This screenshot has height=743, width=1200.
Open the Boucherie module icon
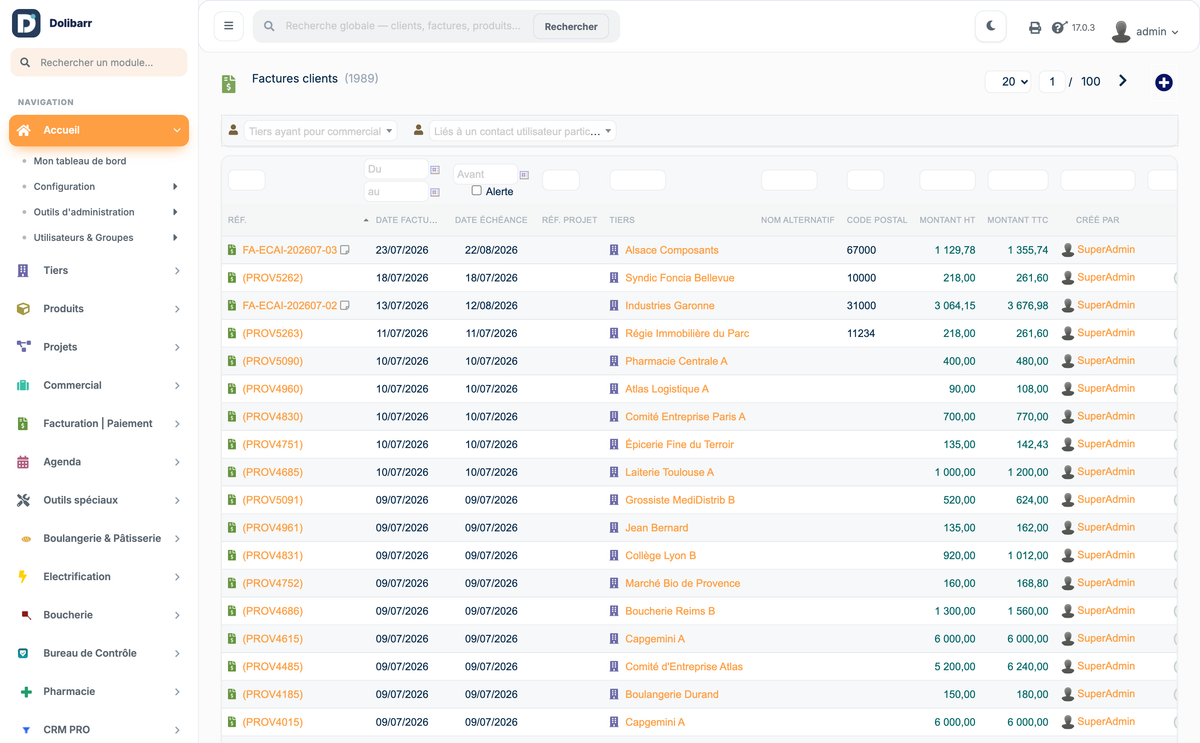click(25, 615)
